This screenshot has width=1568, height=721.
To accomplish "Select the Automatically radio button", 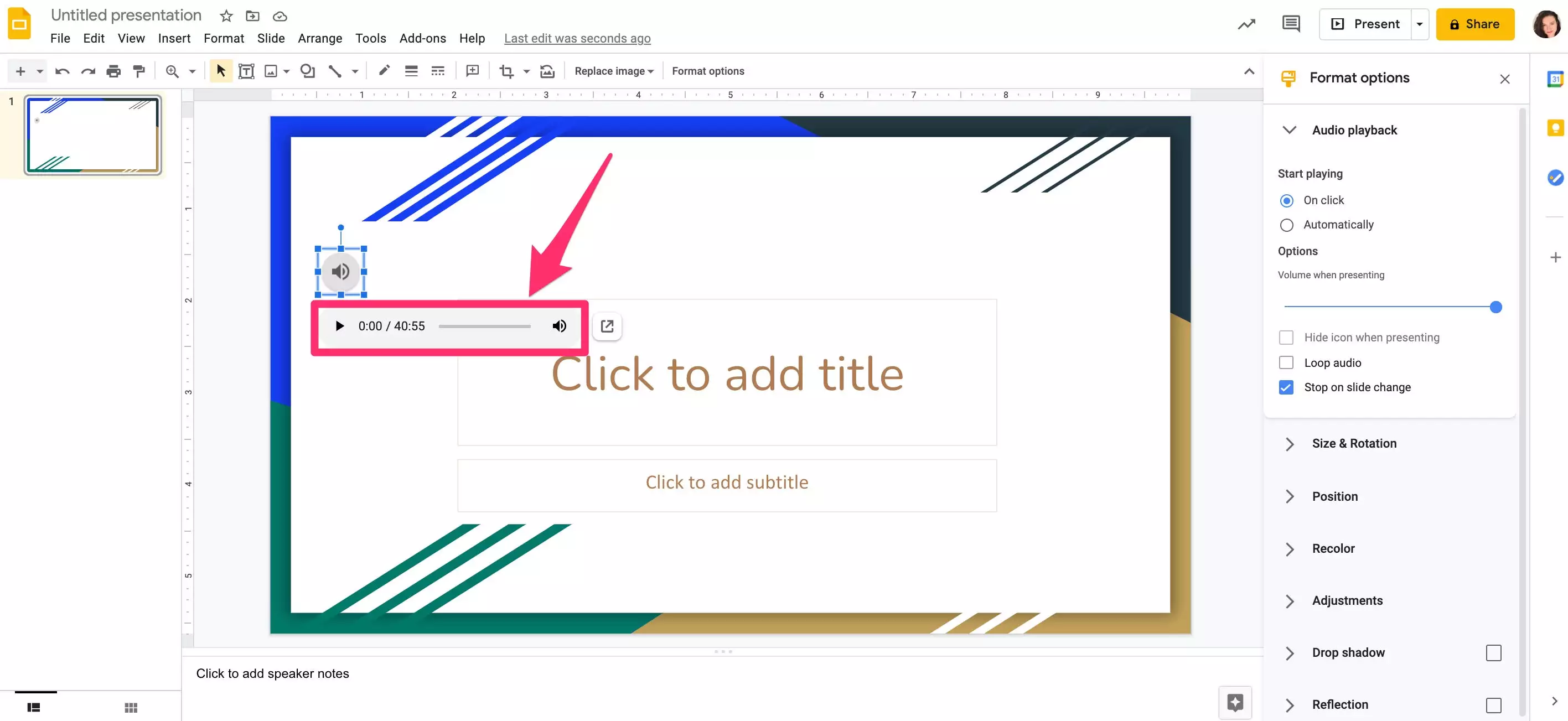I will point(1286,225).
